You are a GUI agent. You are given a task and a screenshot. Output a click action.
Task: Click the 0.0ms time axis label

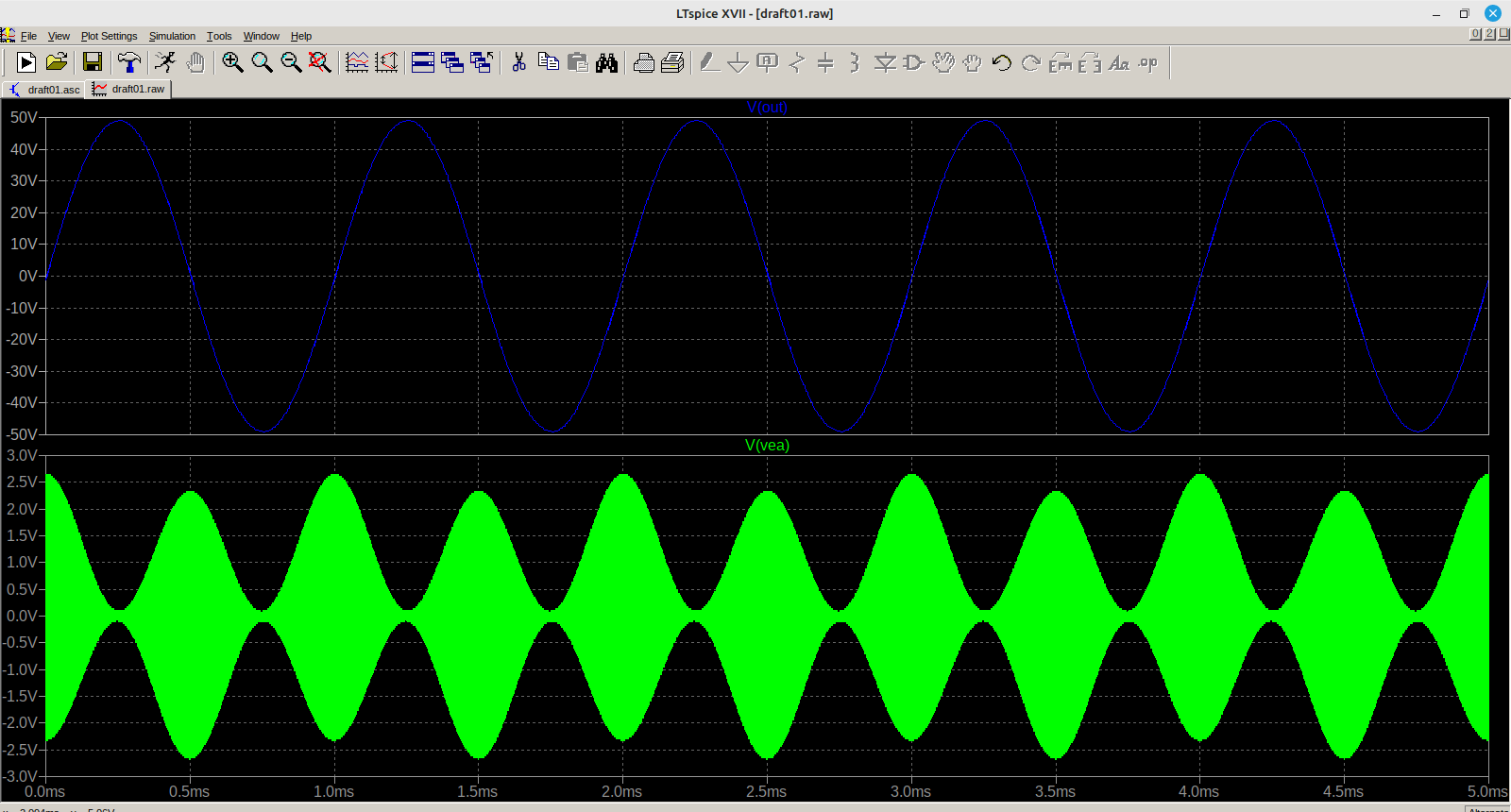click(x=44, y=791)
